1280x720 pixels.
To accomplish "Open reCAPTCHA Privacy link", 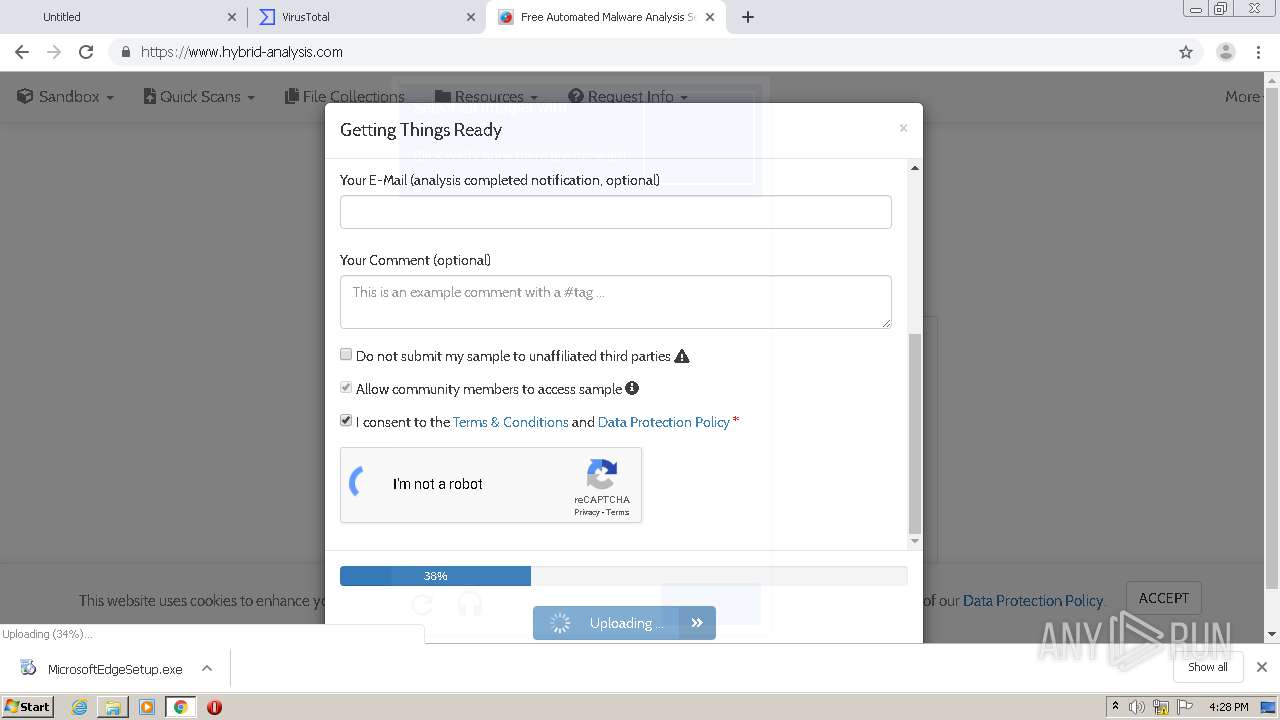I will [587, 512].
